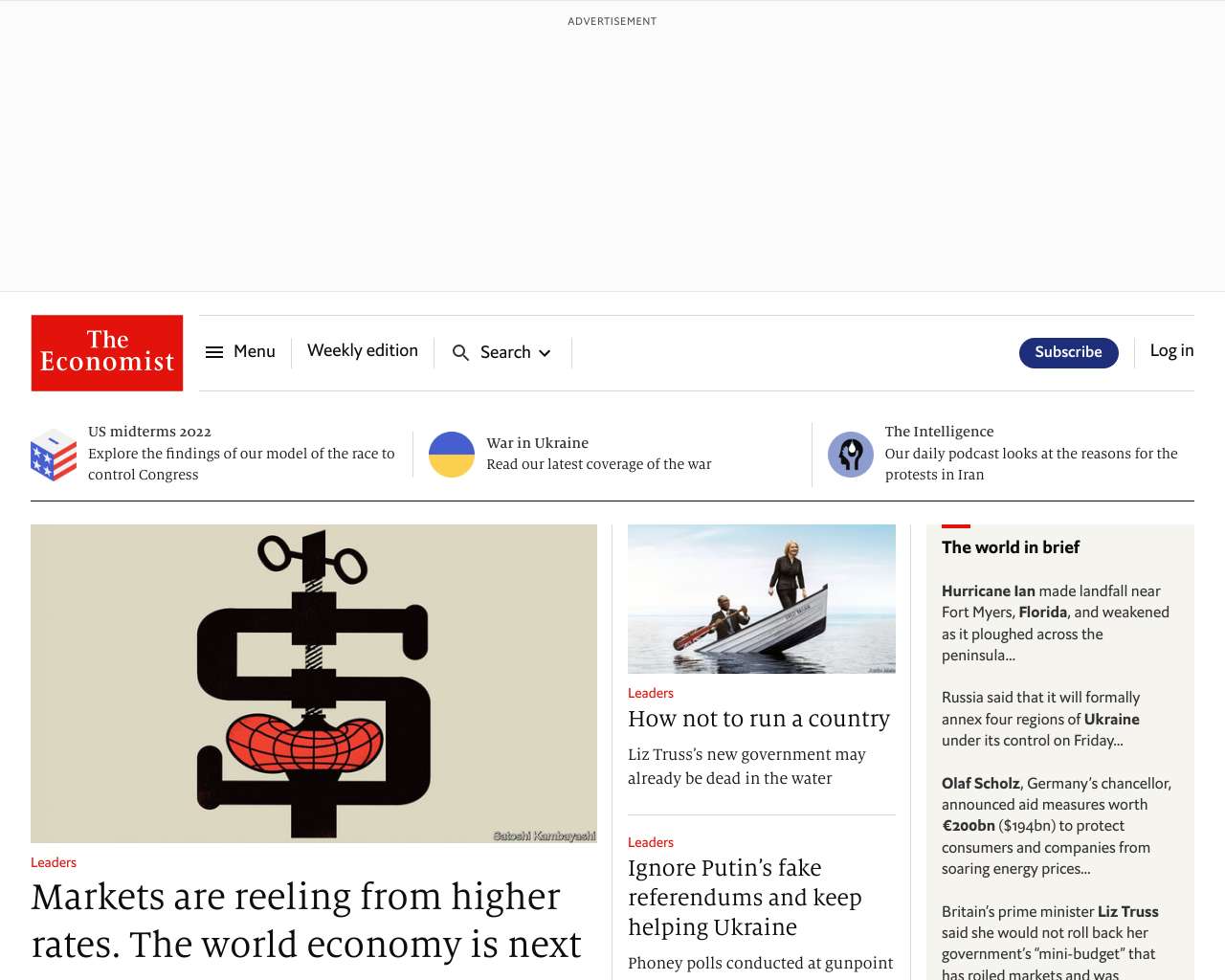Screen dimensions: 1225x980
Task: Click the Ukraine flag circle icon
Action: 452,455
